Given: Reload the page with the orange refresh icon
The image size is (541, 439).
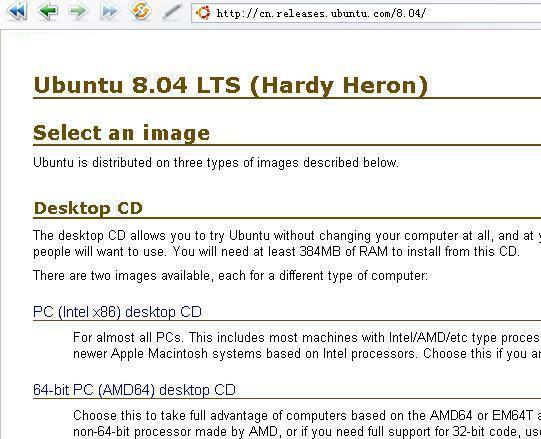Looking at the screenshot, I should 140,10.
